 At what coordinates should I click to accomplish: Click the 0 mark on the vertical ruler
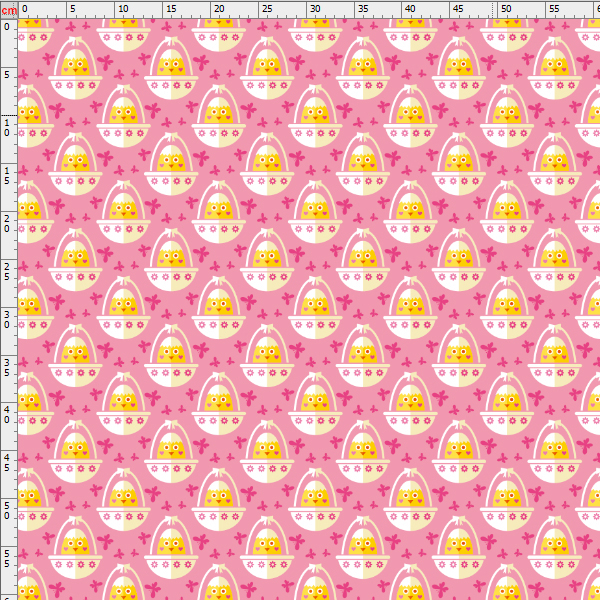(7, 27)
